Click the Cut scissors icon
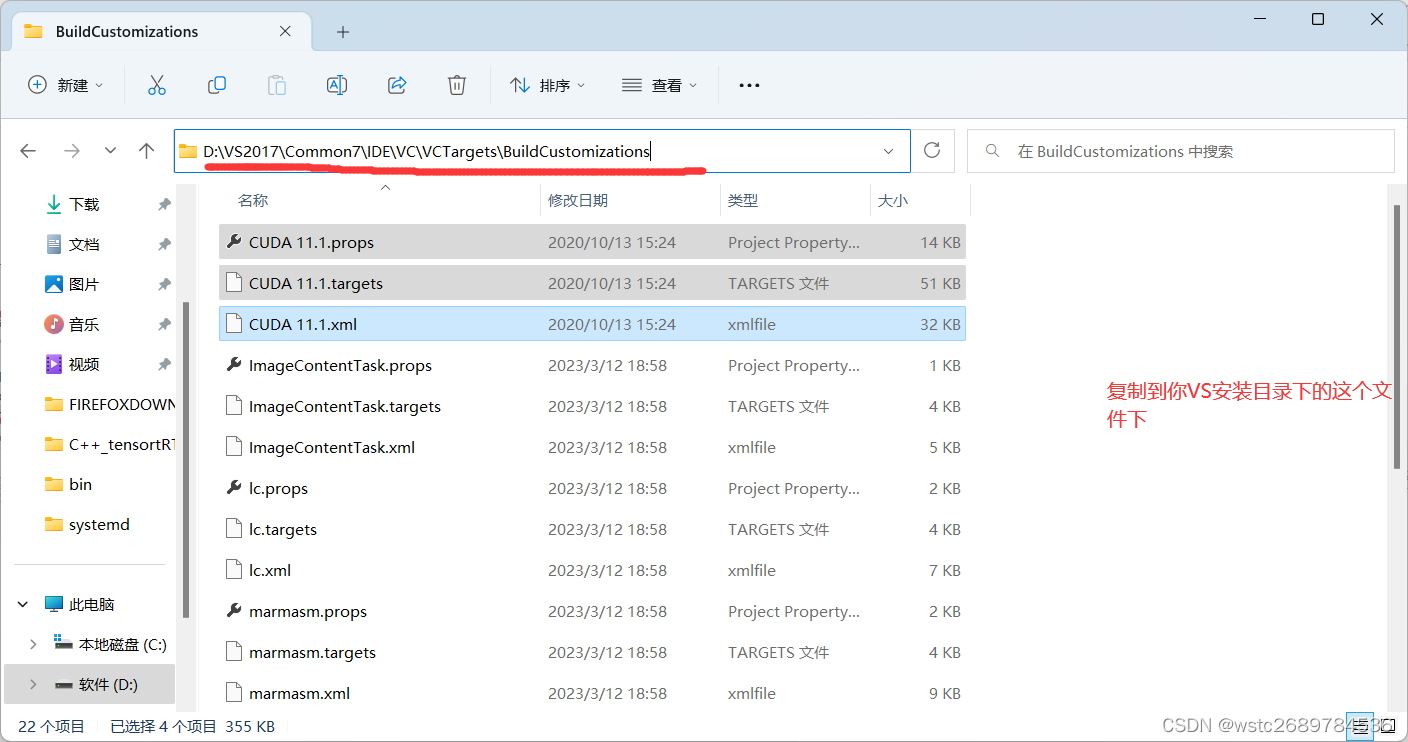 coord(157,85)
